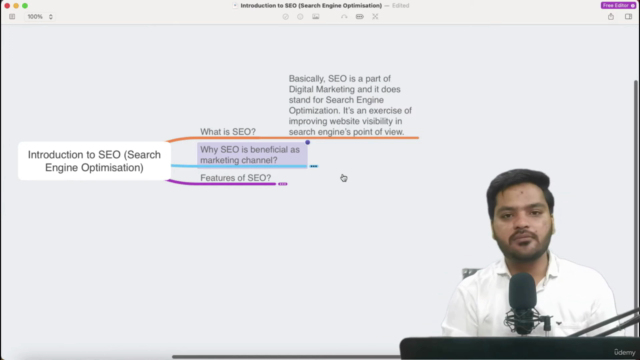
Task: Click the document icon beside the window title
Action: 235,5
